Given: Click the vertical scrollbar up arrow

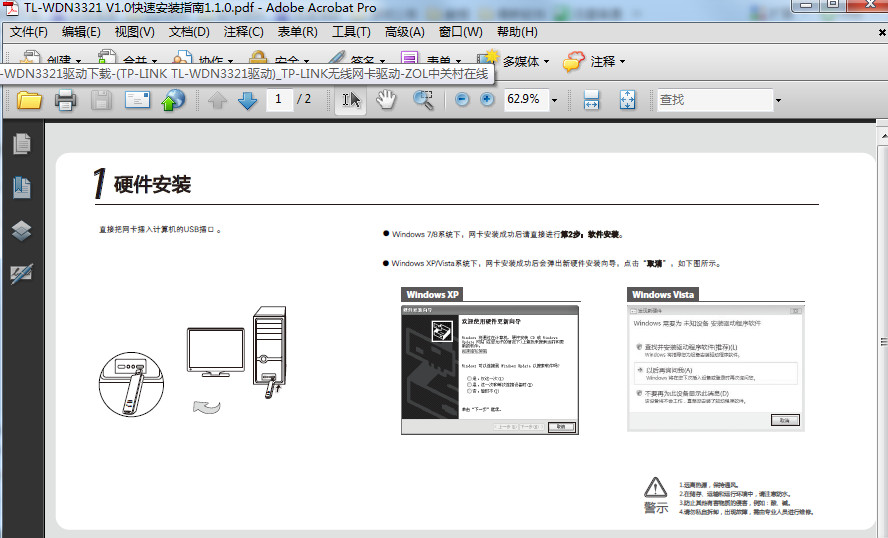Looking at the screenshot, I should click(883, 137).
